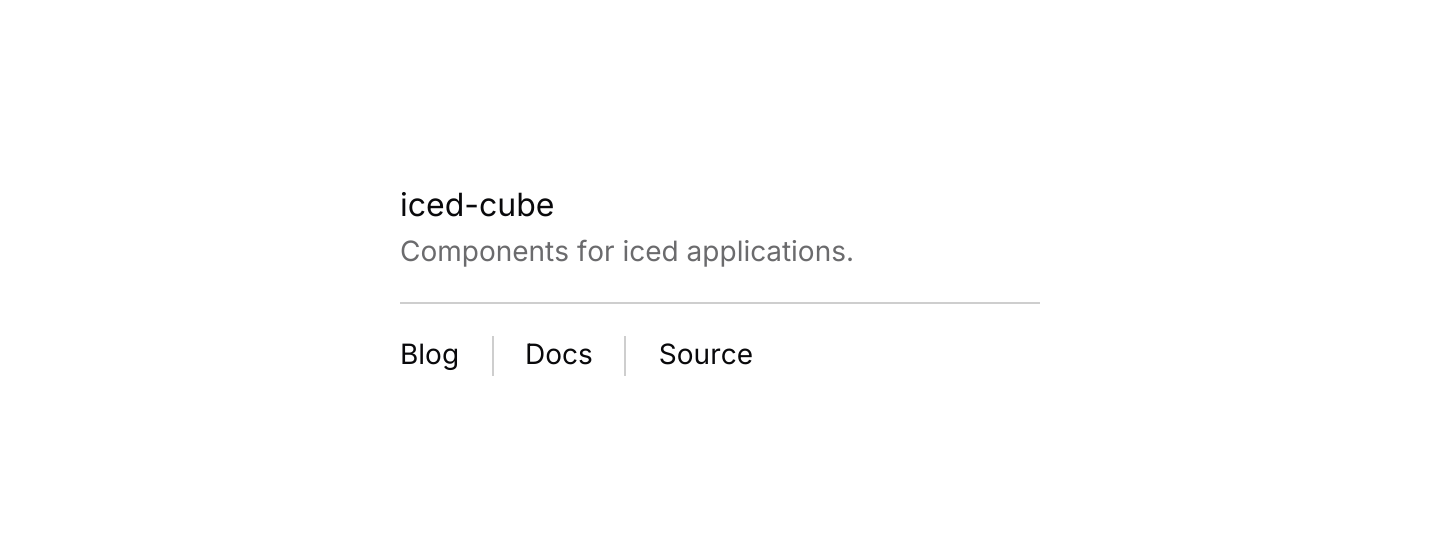Visit Blog, the first navigation link

click(429, 355)
